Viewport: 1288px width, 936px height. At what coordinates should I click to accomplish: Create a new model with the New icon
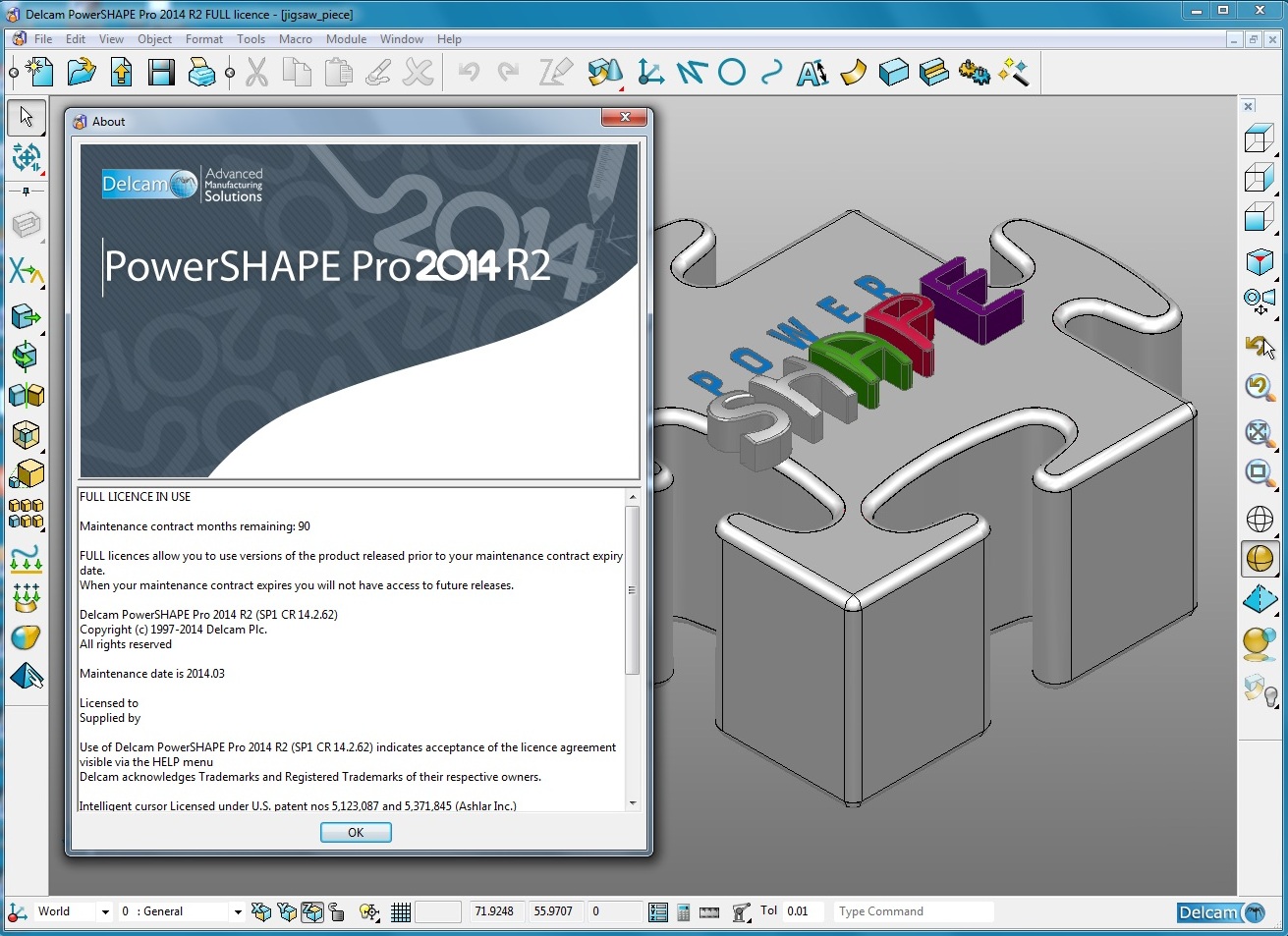[39, 73]
